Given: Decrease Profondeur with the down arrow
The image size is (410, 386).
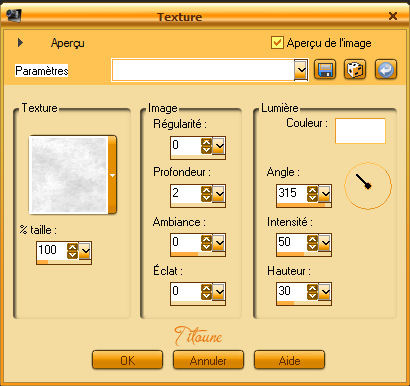Looking at the screenshot, I should tap(206, 198).
